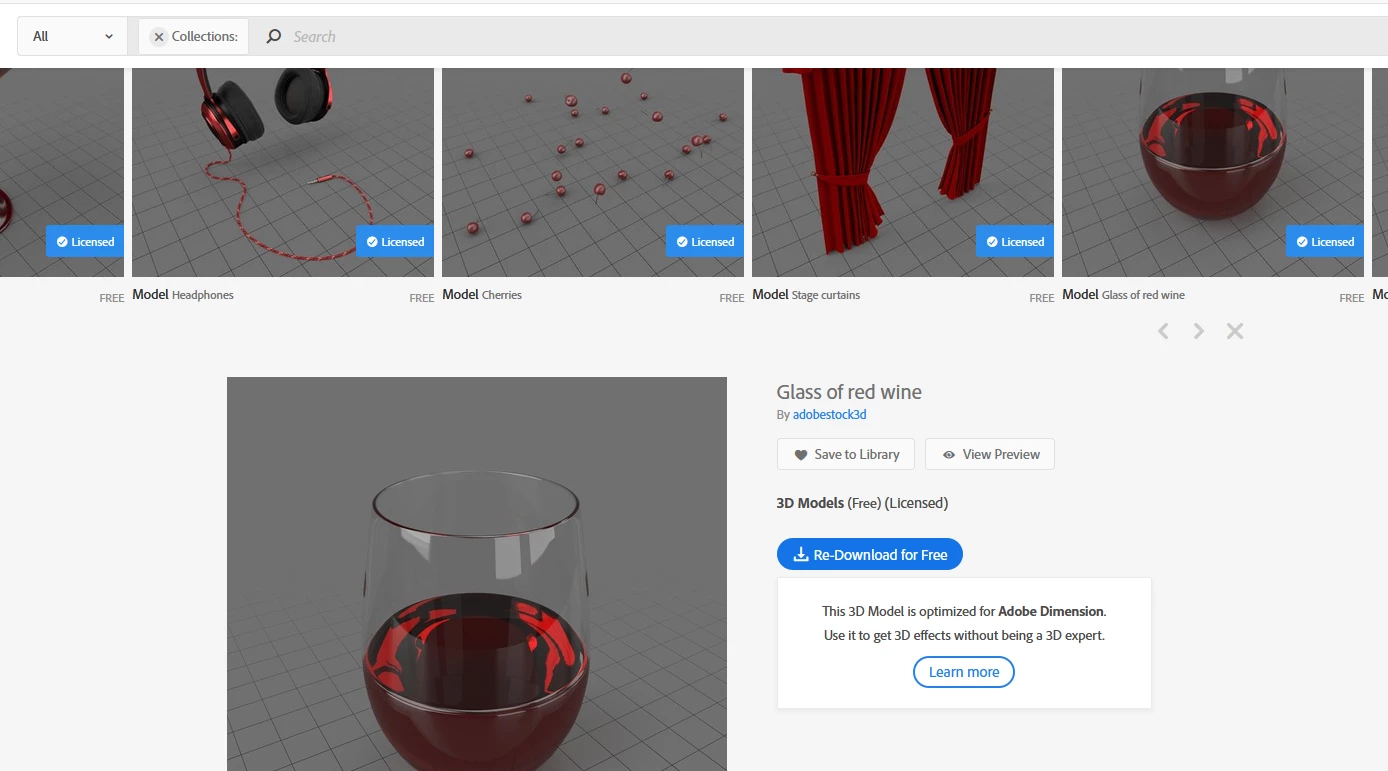Click Save to Library button

click(846, 454)
